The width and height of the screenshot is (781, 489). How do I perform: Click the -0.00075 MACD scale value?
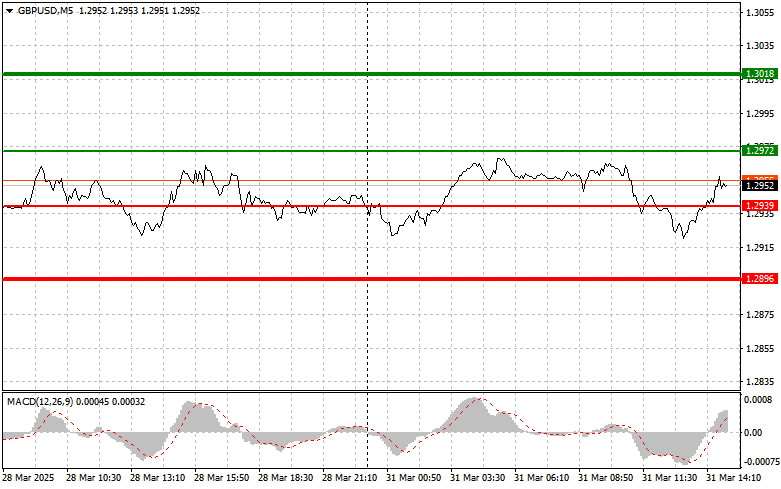(x=761, y=462)
